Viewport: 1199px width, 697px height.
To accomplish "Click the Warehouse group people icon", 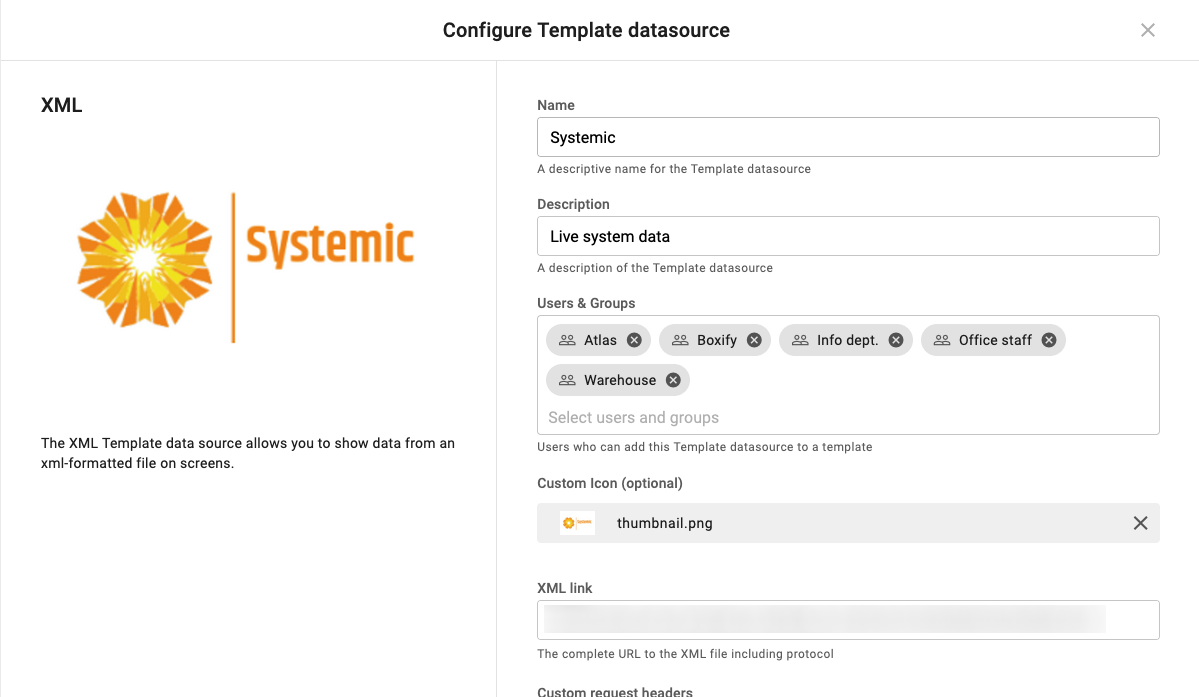I will tap(567, 380).
